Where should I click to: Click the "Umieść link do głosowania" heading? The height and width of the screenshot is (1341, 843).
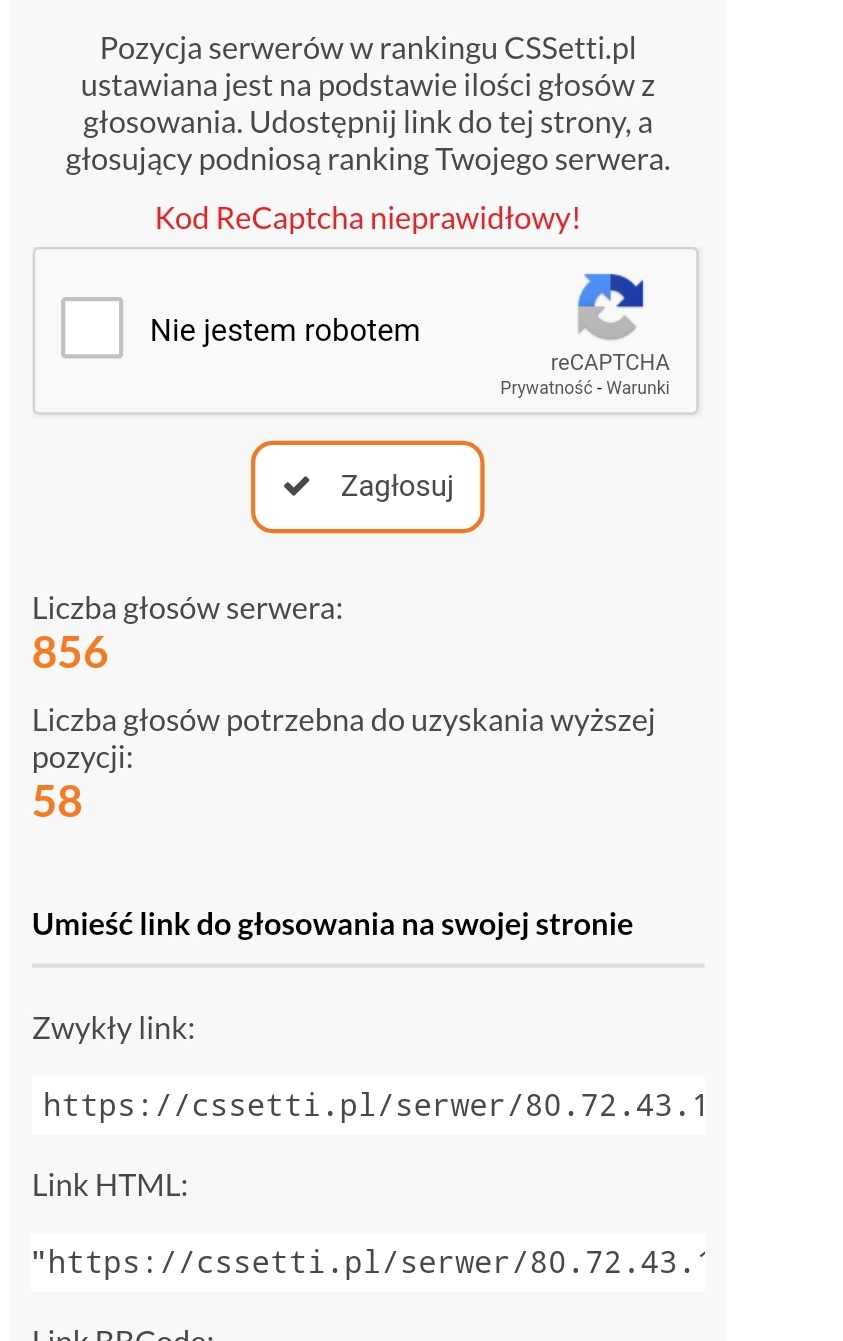click(x=332, y=923)
